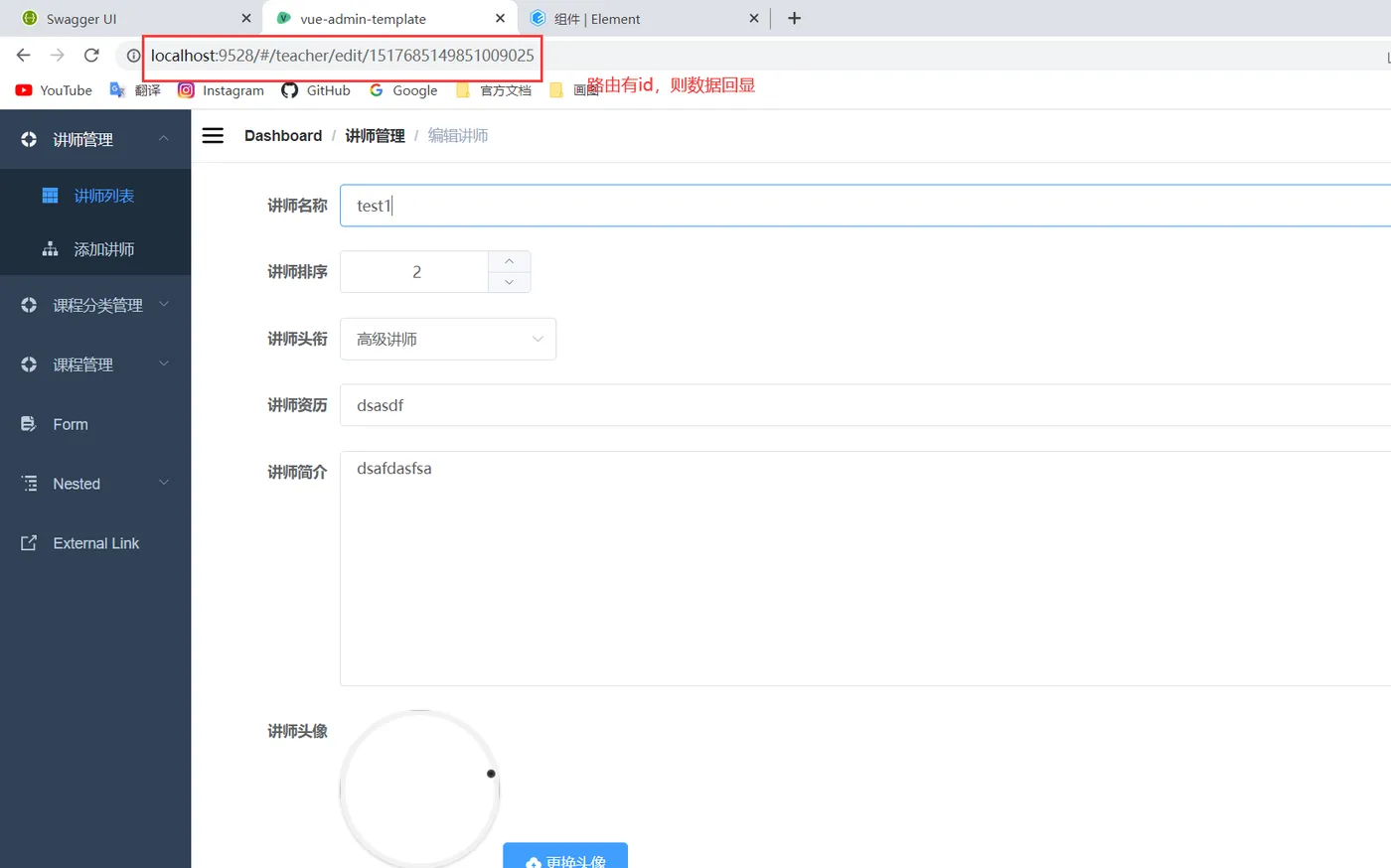Switch to the Swagger UI tab

coord(134,19)
